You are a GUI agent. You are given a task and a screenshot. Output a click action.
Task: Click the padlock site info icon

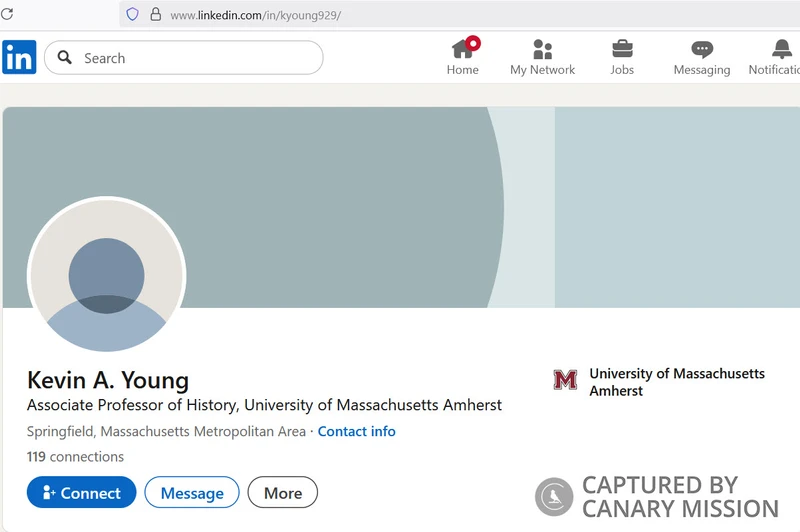click(156, 14)
